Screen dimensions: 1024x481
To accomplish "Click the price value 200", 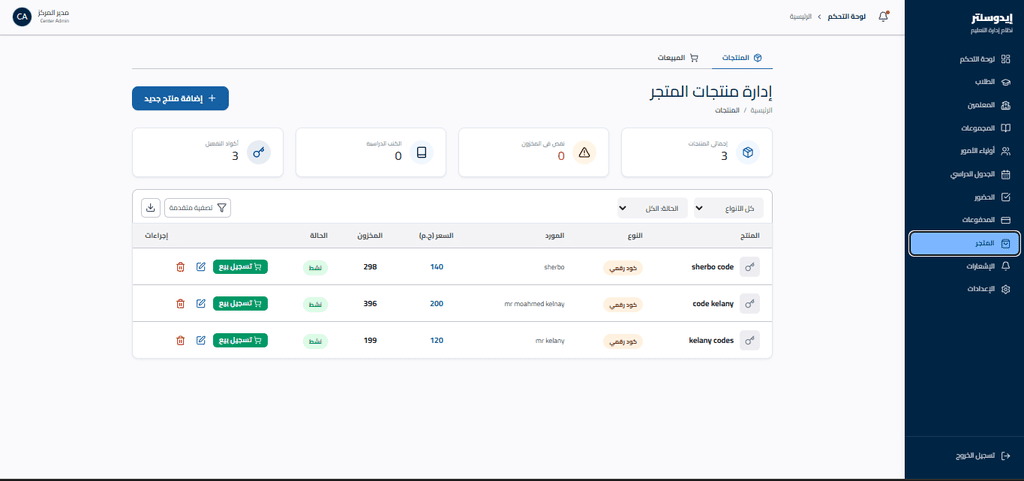I will [x=436, y=303].
